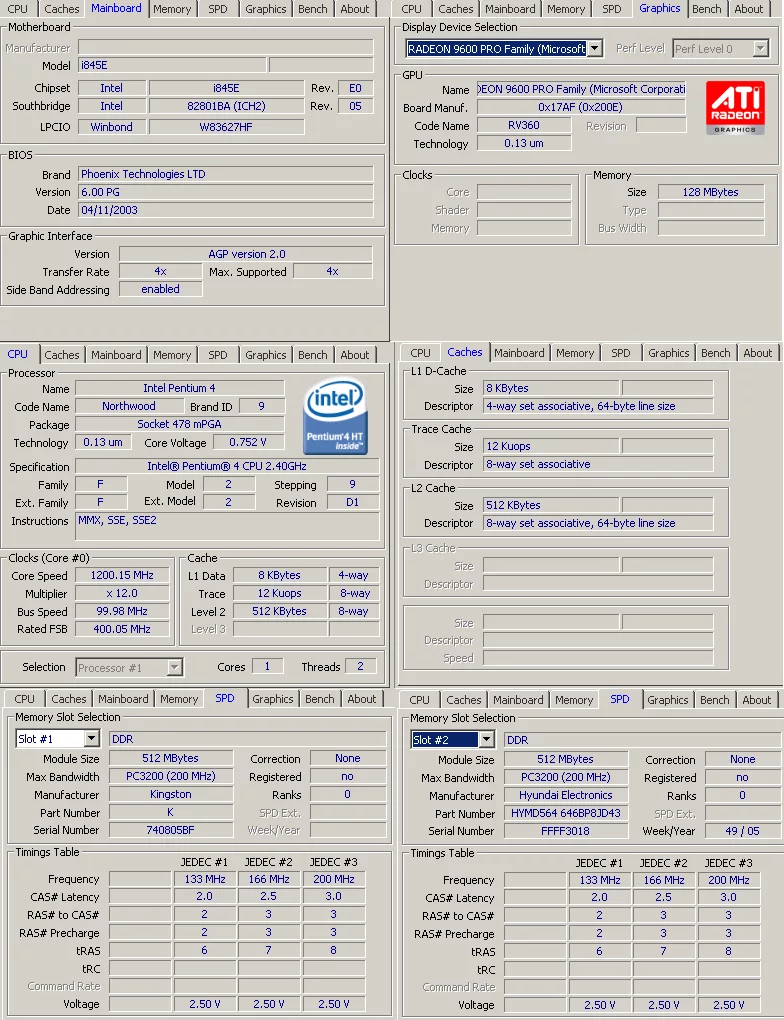Click the Kingston manufacturer field
This screenshot has width=784, height=1020.
coord(170,794)
